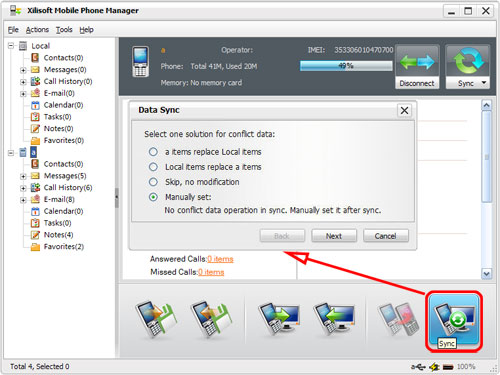500x375 pixels.
Task: Click the left panel splitter handle
Action: click(117, 197)
